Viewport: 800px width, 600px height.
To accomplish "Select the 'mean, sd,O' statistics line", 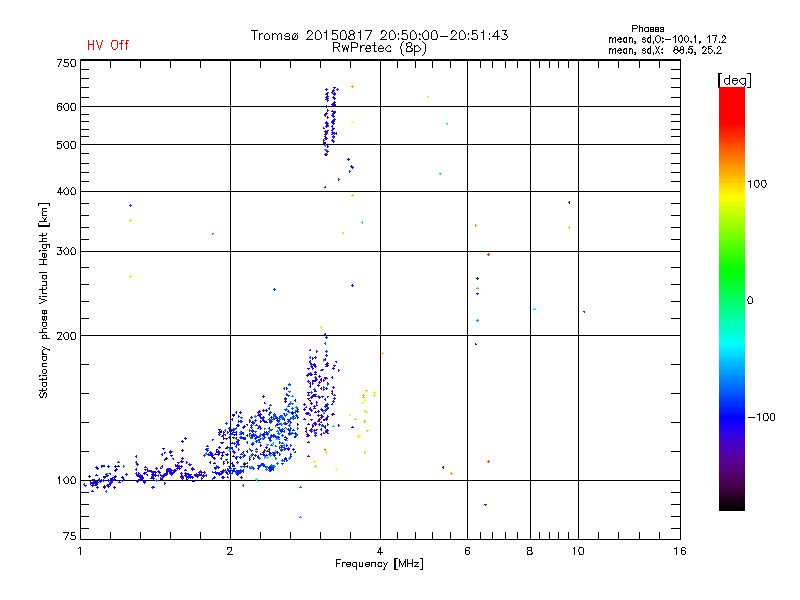I will (667, 39).
